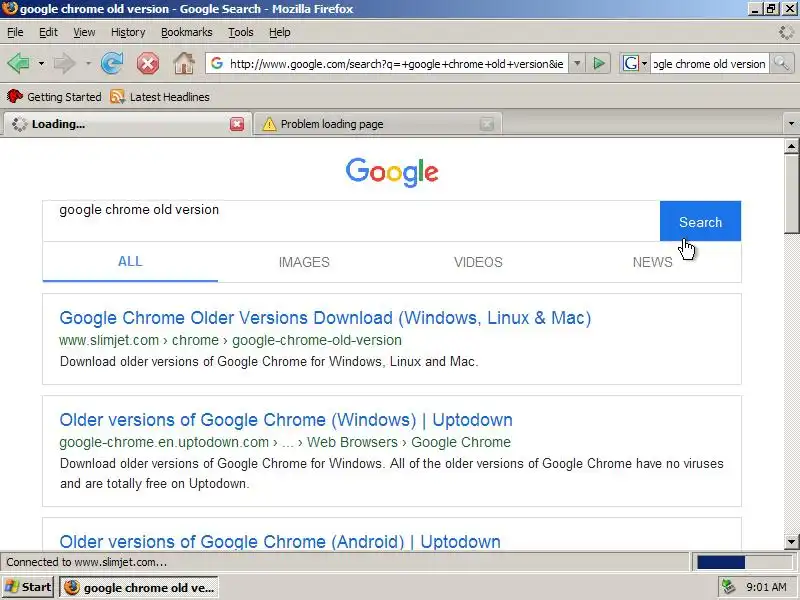The image size is (800, 600).
Task: Click the activity throbber icon in menu bar
Action: pyautogui.click(x=786, y=32)
